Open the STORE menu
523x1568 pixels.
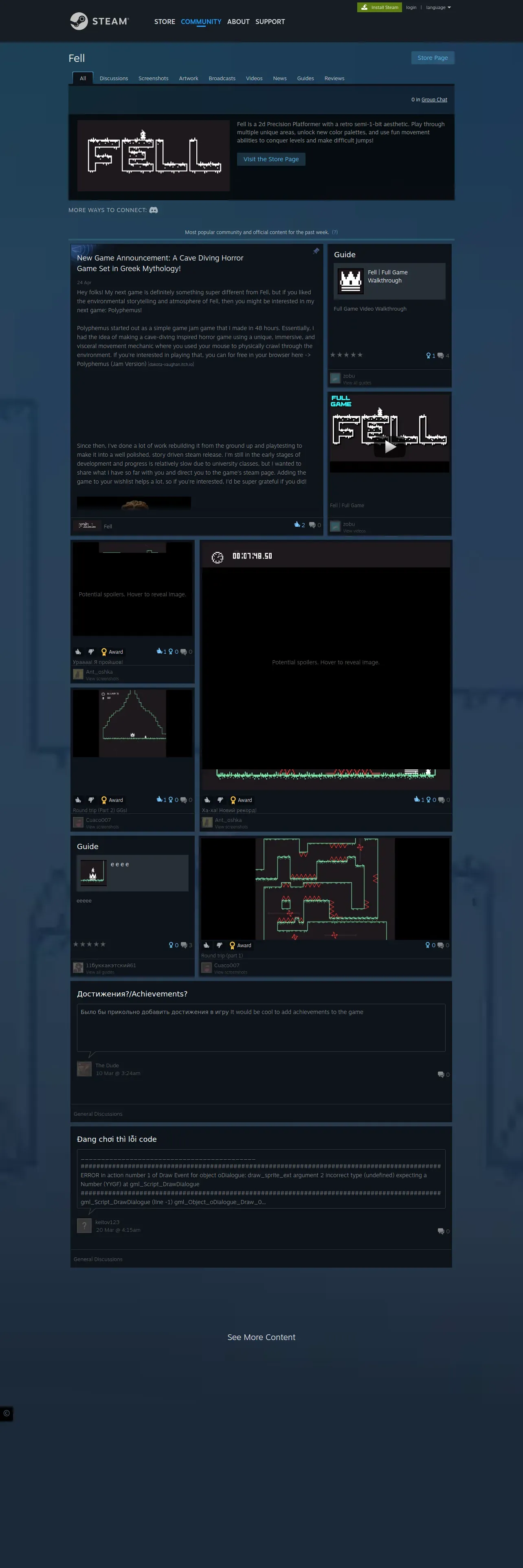tap(165, 22)
